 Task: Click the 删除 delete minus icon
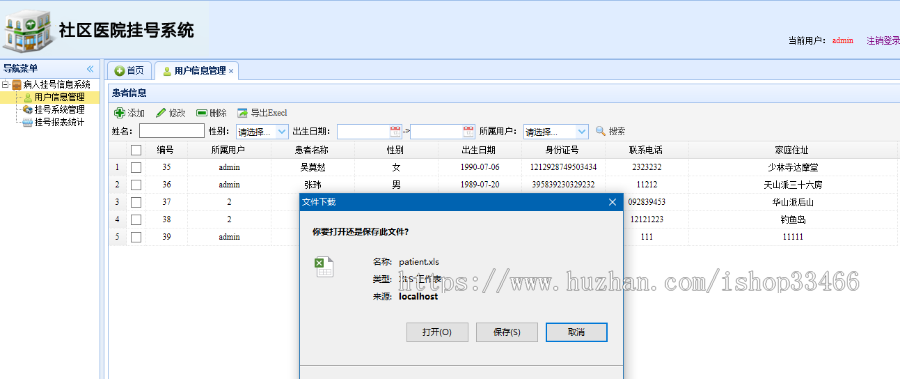201,113
